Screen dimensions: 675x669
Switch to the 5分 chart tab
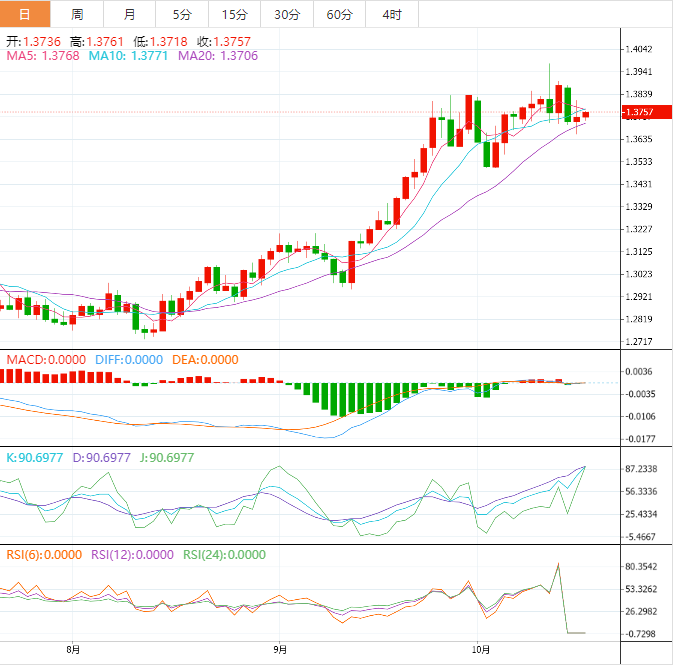tap(182, 14)
